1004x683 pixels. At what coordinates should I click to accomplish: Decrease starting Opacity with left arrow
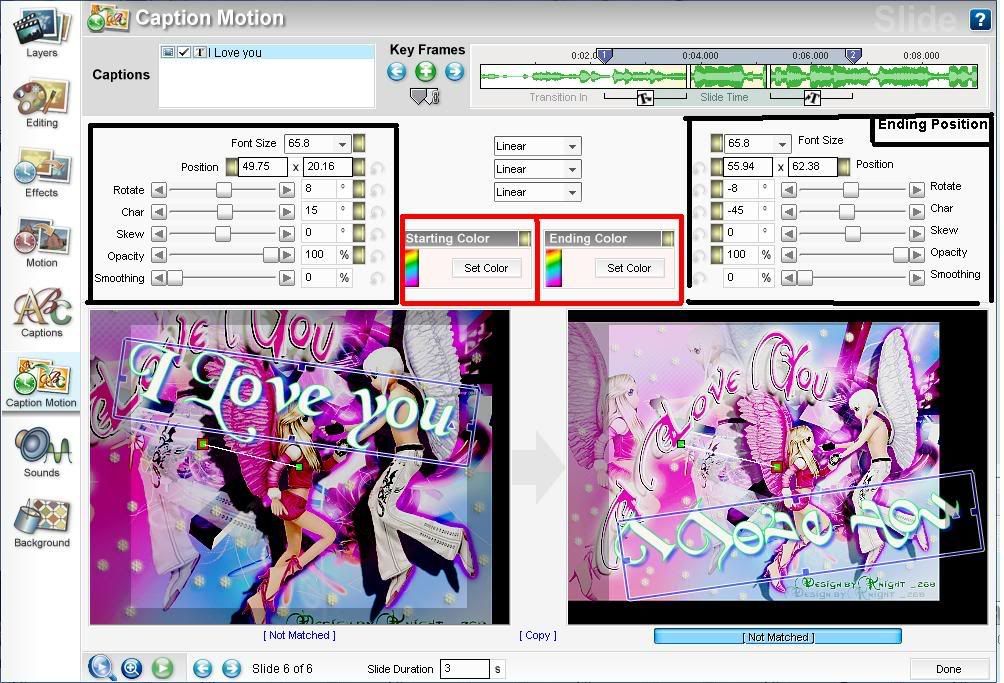(x=159, y=255)
